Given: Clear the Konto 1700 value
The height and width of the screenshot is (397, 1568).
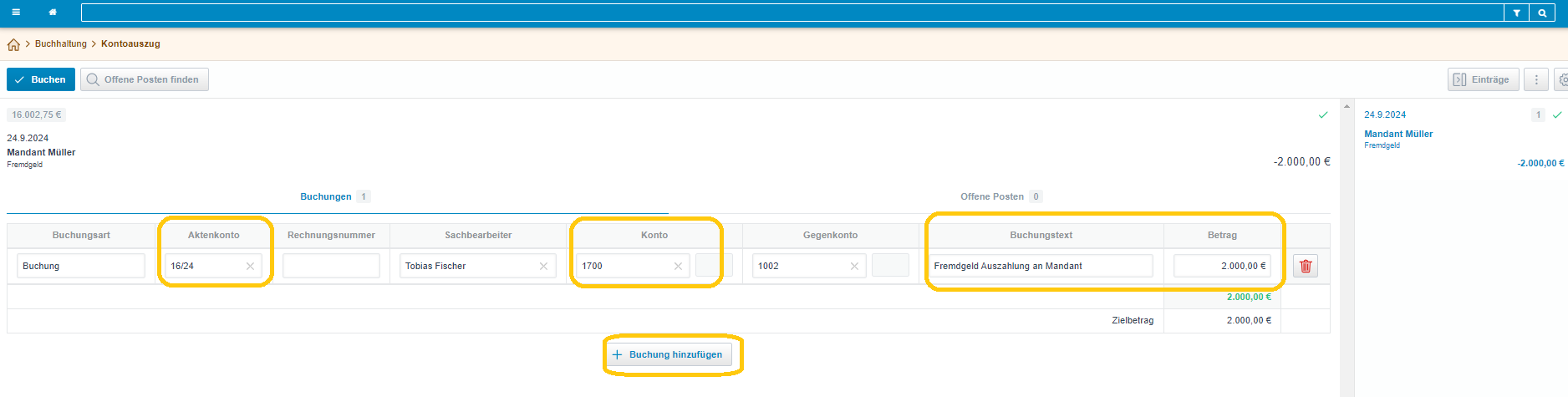Looking at the screenshot, I should (678, 266).
